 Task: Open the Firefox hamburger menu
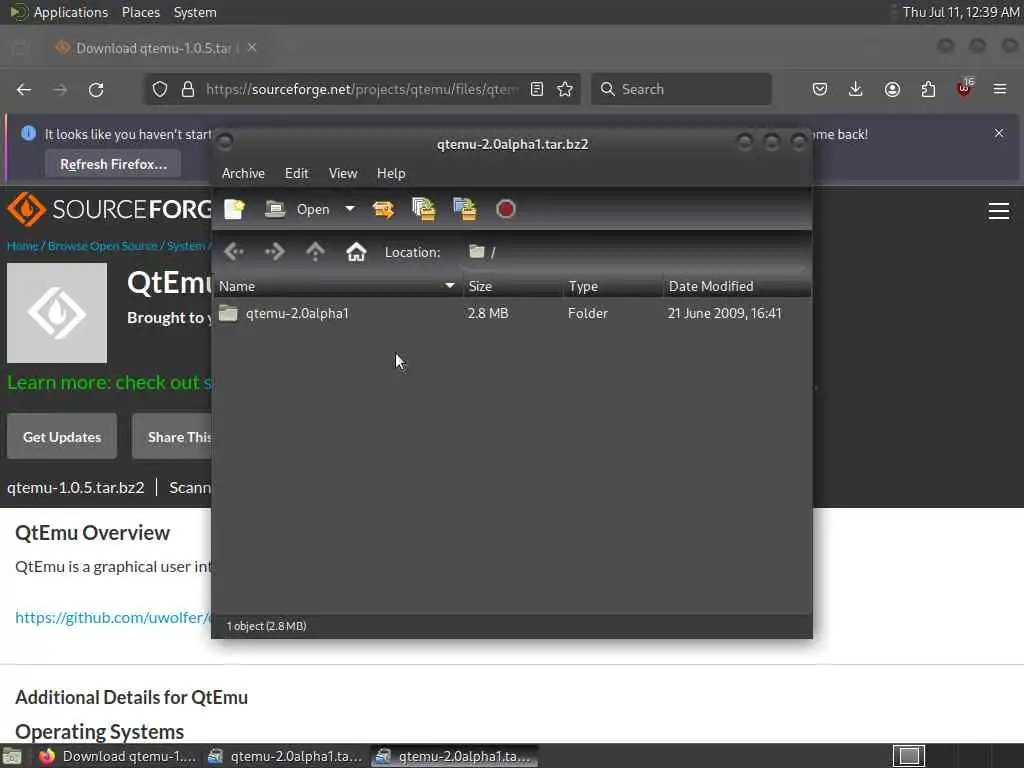coord(1000,89)
